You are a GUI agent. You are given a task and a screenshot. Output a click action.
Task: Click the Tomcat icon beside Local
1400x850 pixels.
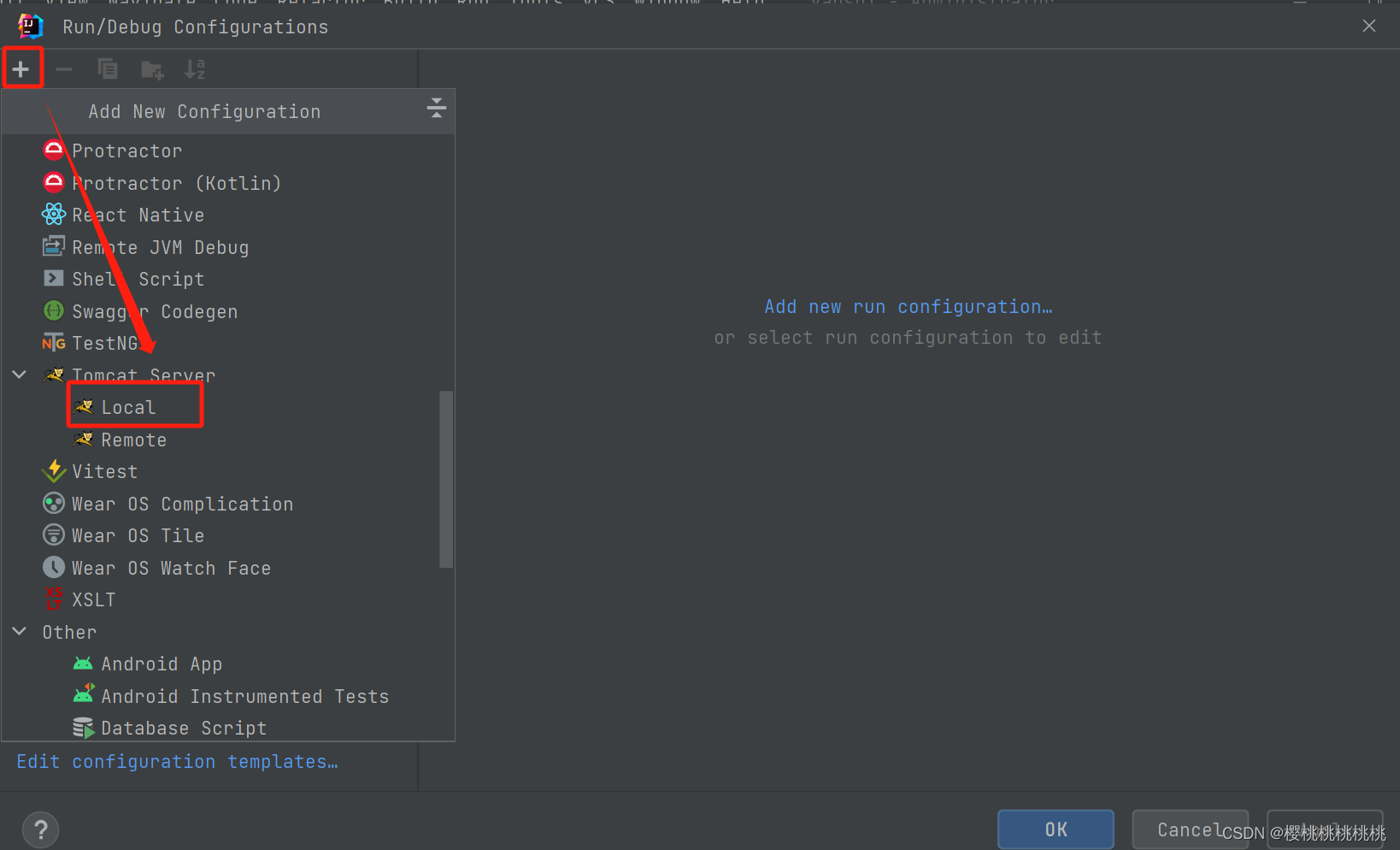pyautogui.click(x=83, y=407)
